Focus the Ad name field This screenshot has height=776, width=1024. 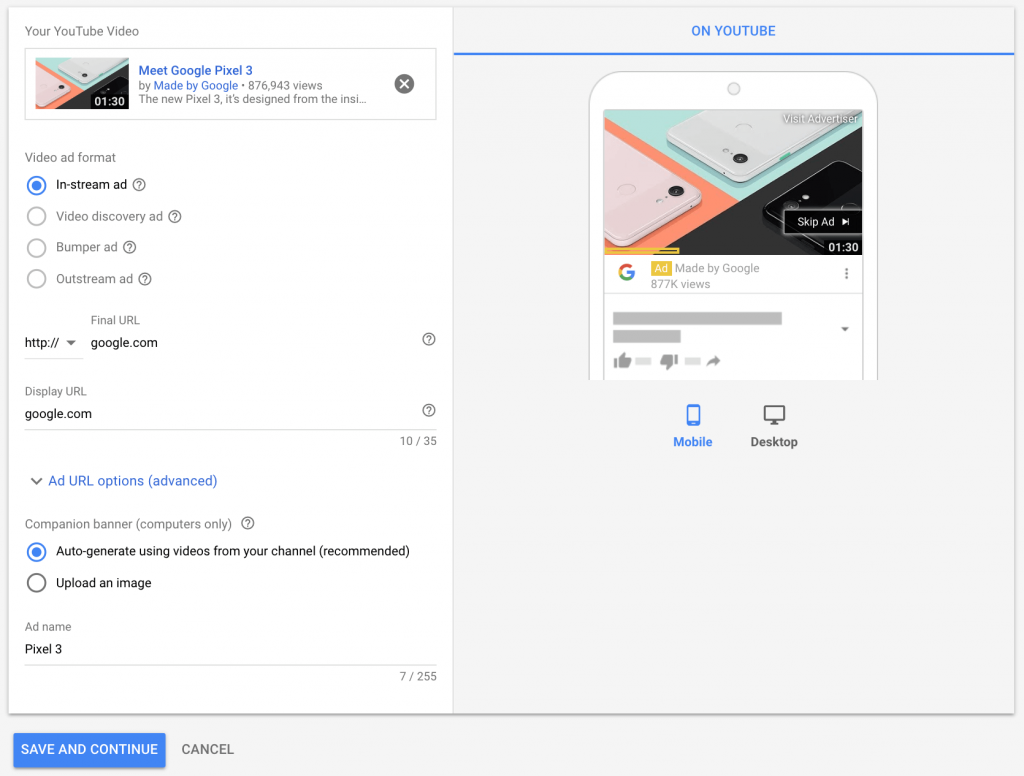[231, 649]
